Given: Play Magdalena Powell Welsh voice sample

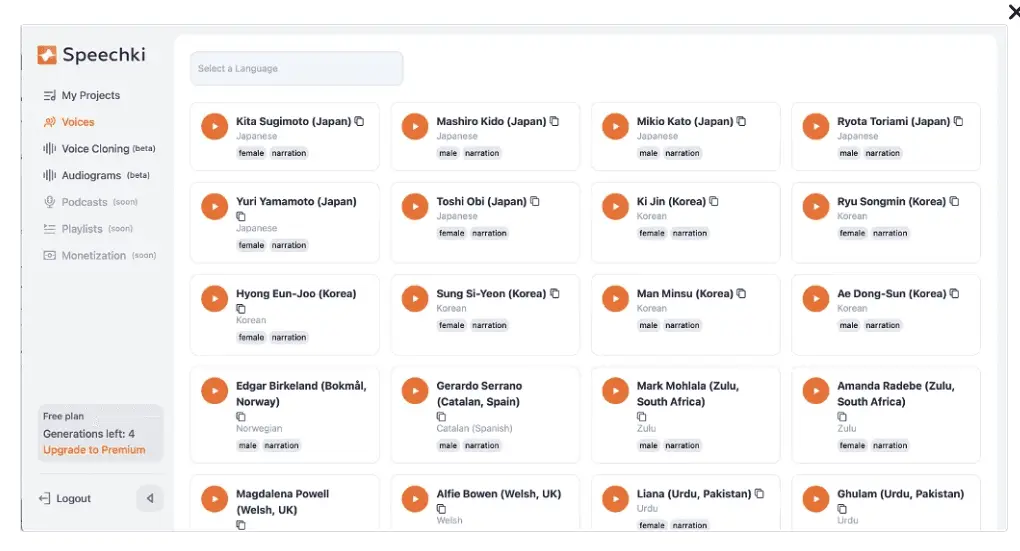Looking at the screenshot, I should click(214, 499).
